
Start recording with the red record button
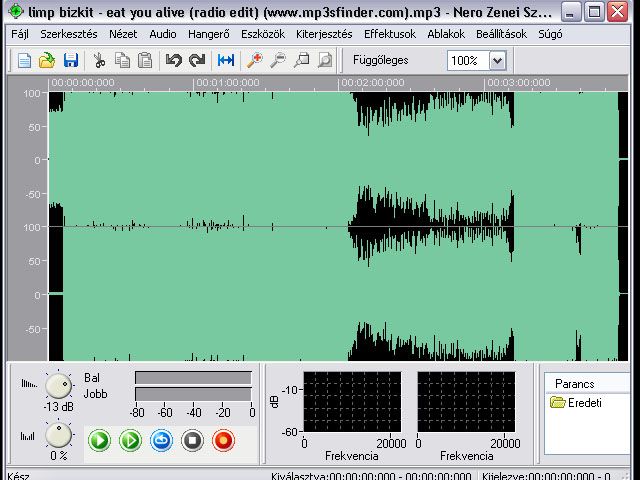(x=223, y=441)
